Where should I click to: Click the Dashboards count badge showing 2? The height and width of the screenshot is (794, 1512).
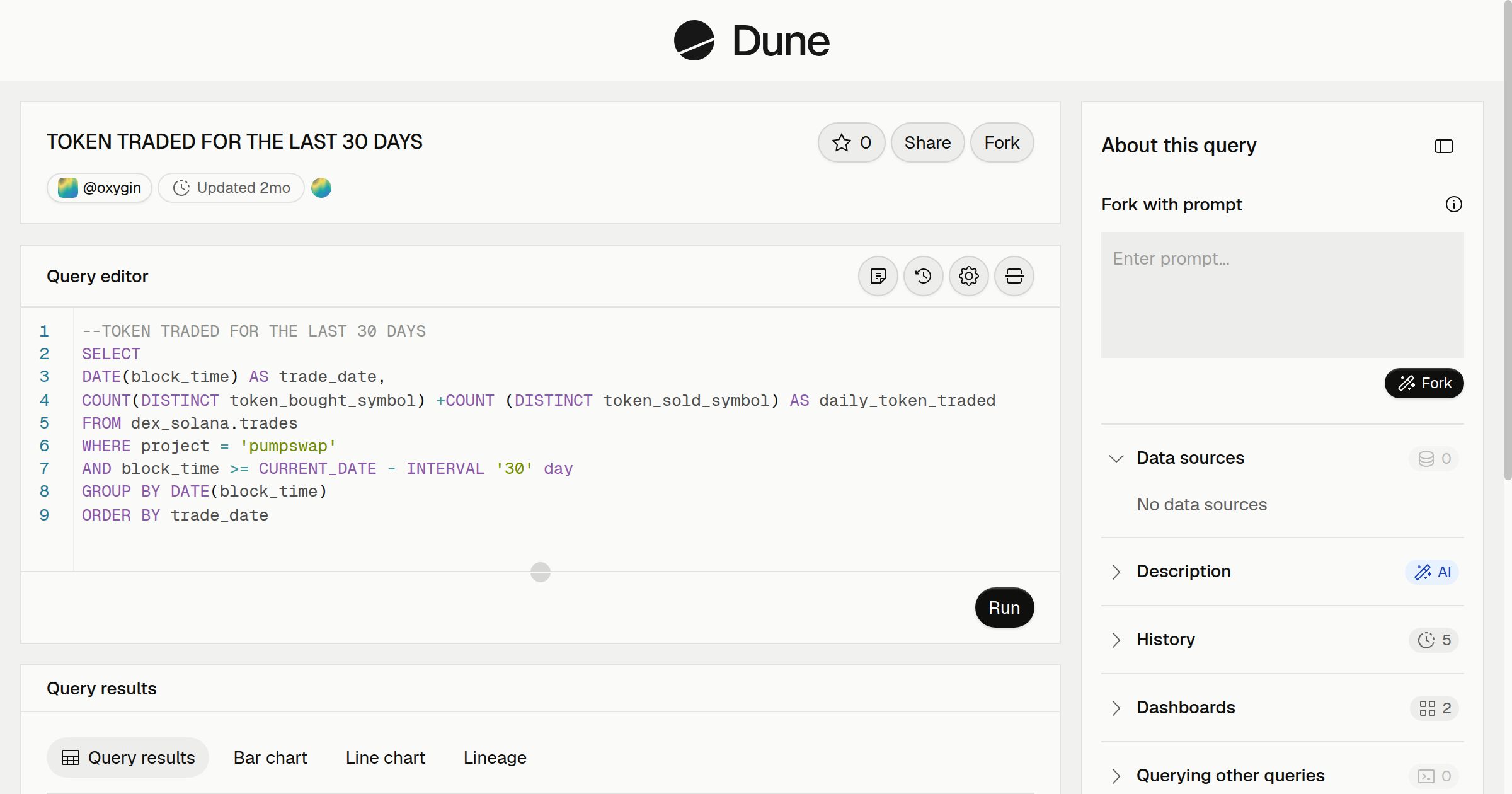1435,708
